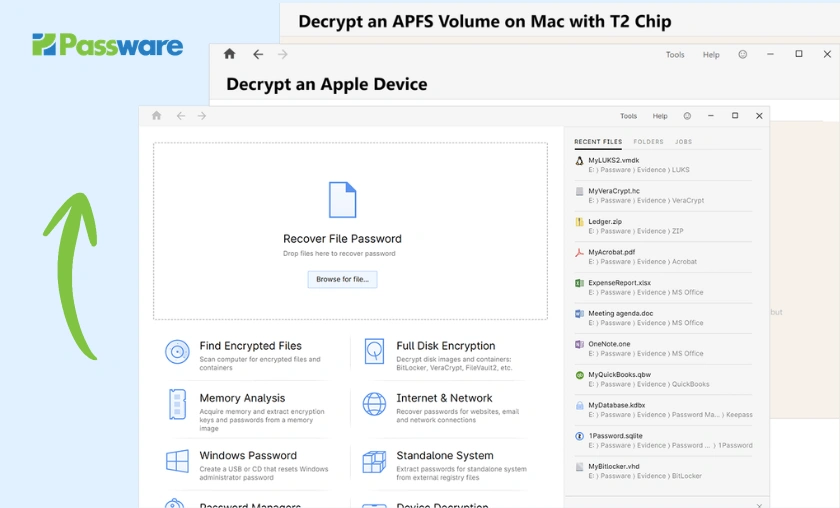Click the Full Disk Encryption icon
The width and height of the screenshot is (840, 508).
(374, 352)
